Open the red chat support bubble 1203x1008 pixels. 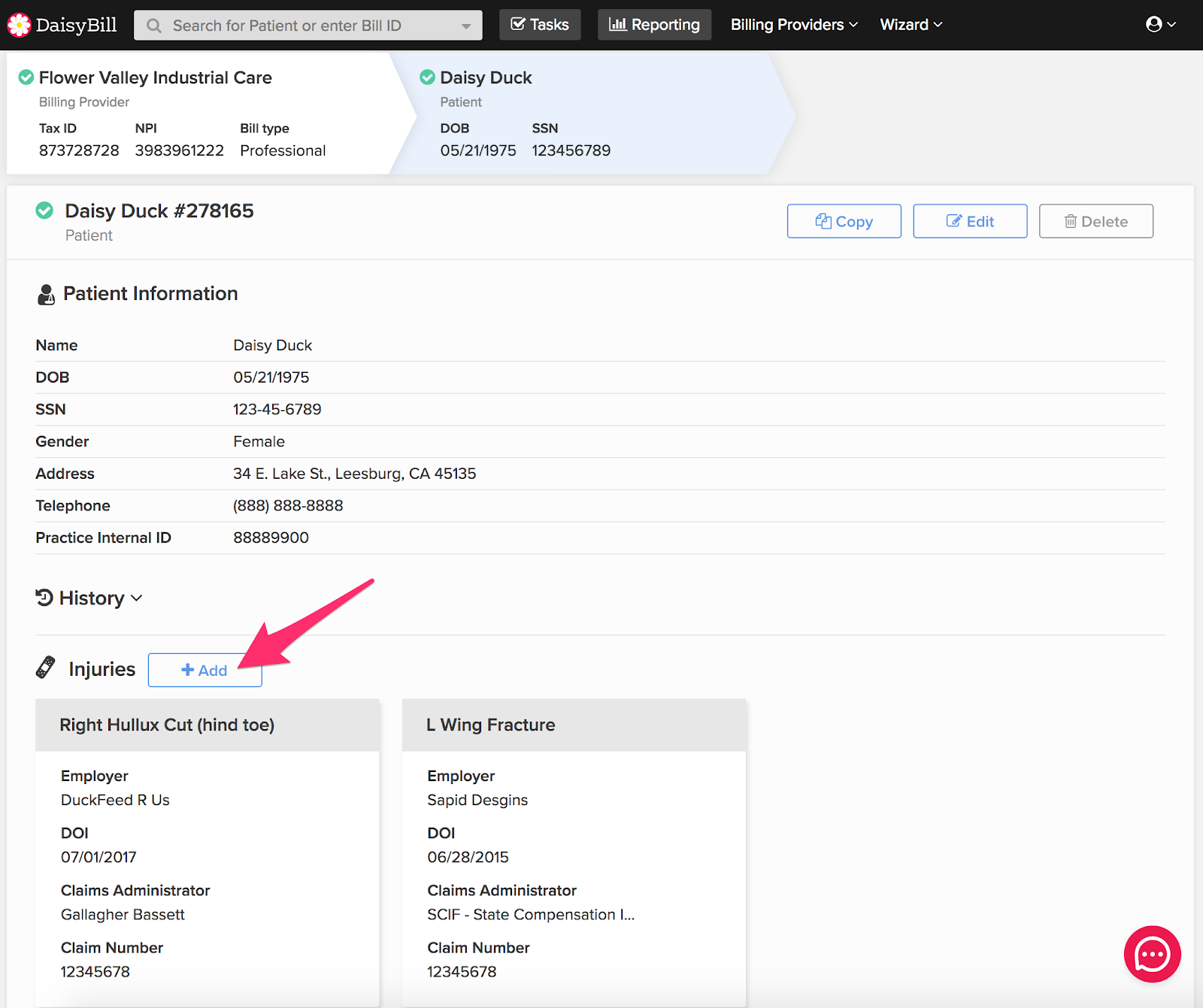(x=1152, y=954)
